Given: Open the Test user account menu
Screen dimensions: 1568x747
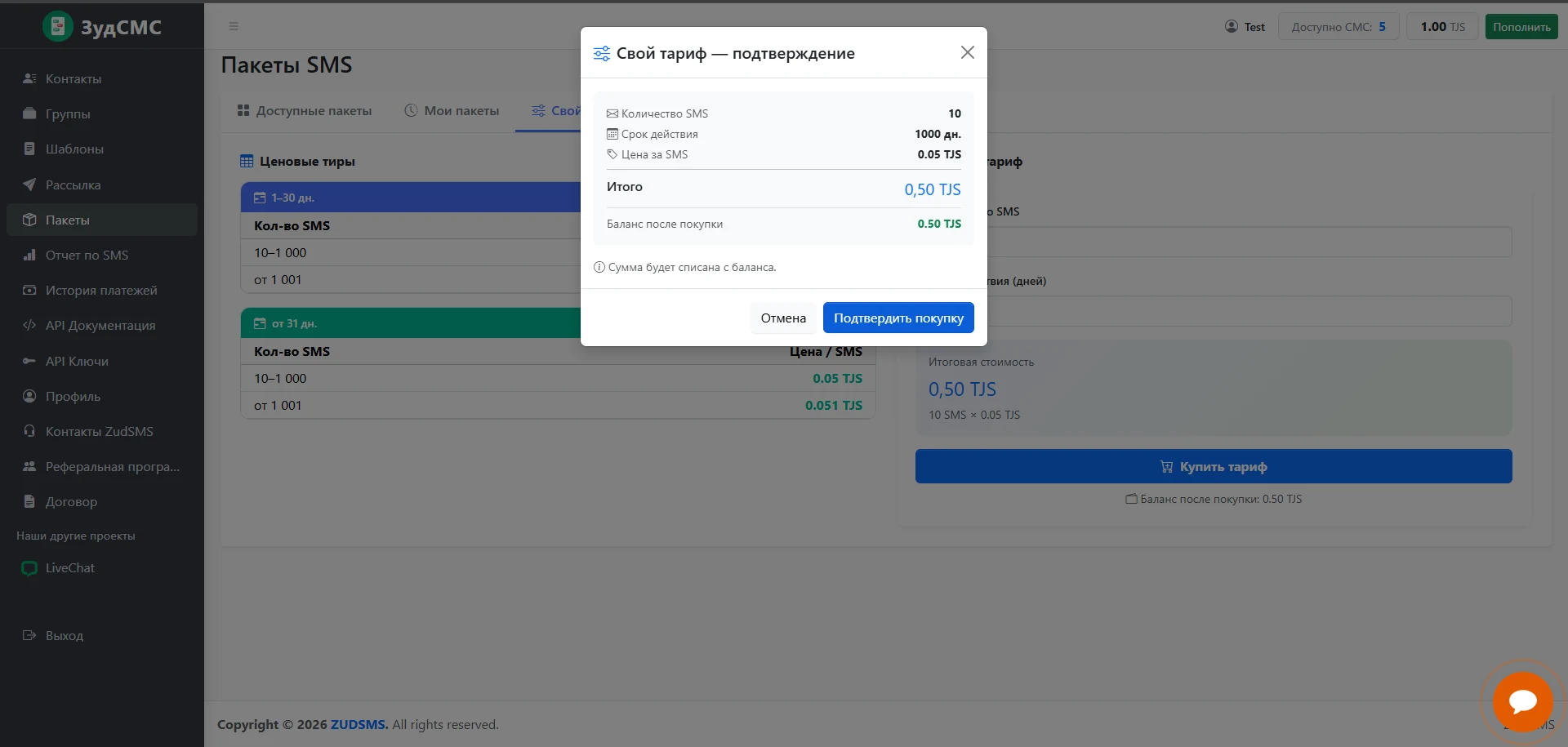Looking at the screenshot, I should (1245, 27).
